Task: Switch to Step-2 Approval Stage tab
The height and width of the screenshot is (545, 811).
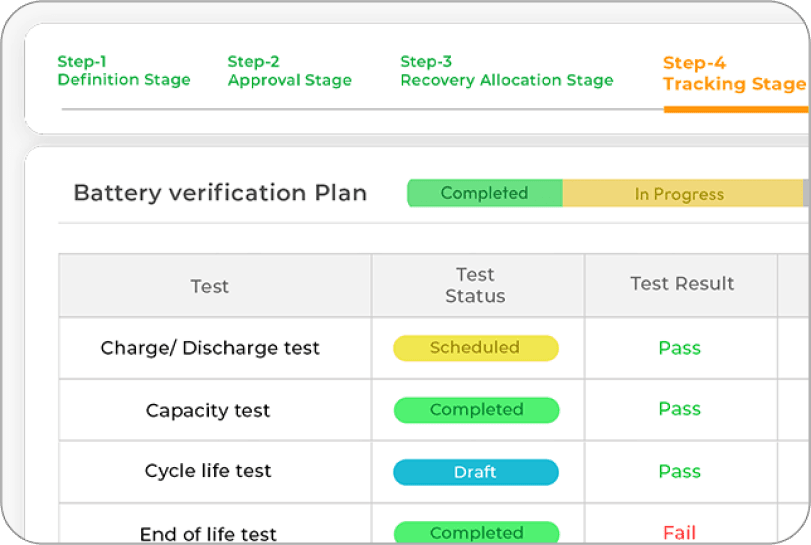Action: 289,71
